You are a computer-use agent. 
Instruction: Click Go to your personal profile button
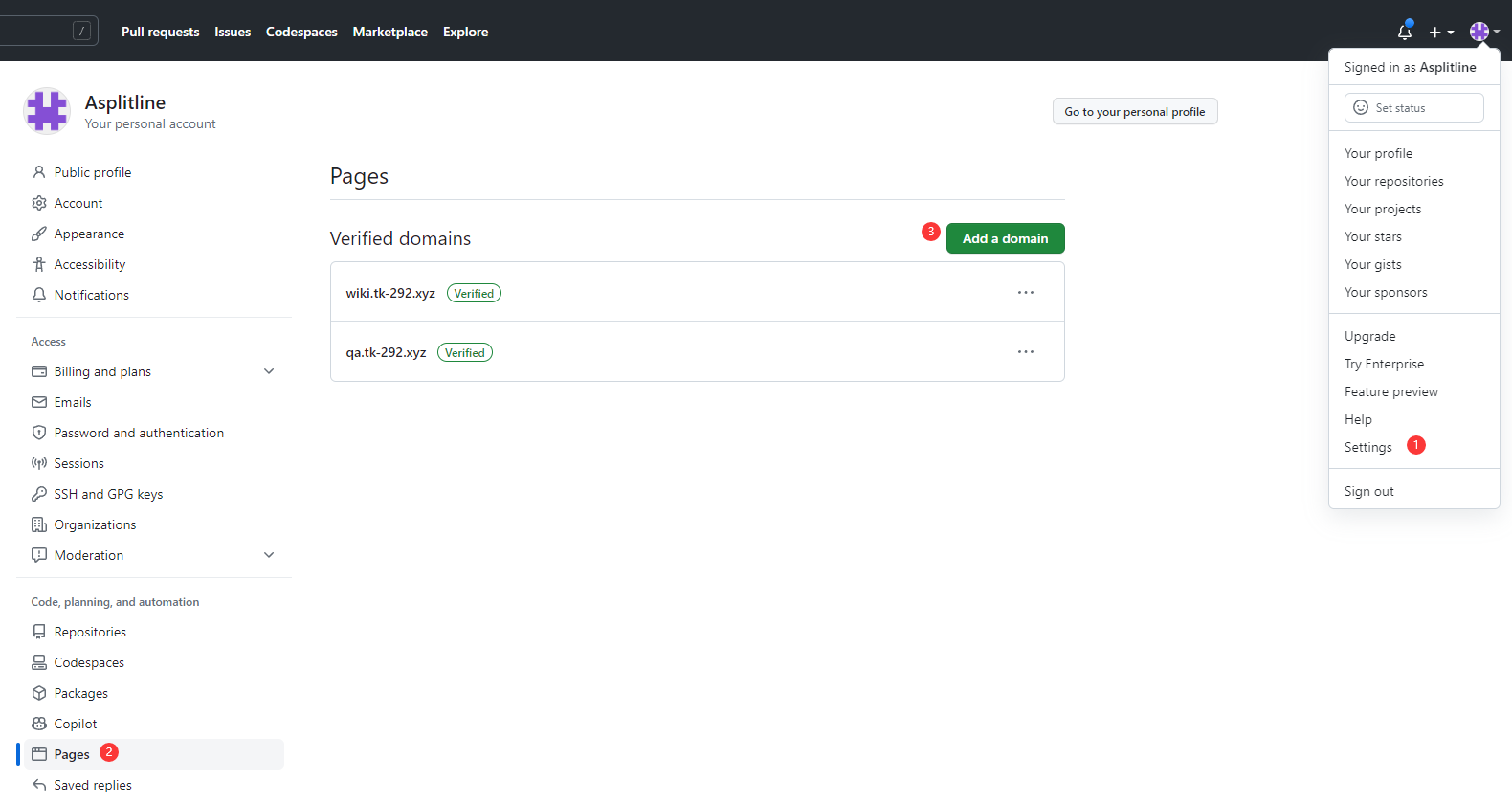1135,112
